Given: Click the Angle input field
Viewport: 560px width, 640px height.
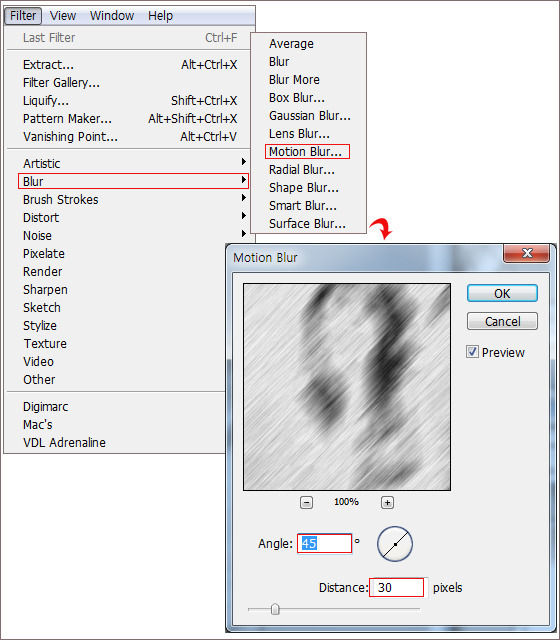Looking at the screenshot, I should click(324, 543).
